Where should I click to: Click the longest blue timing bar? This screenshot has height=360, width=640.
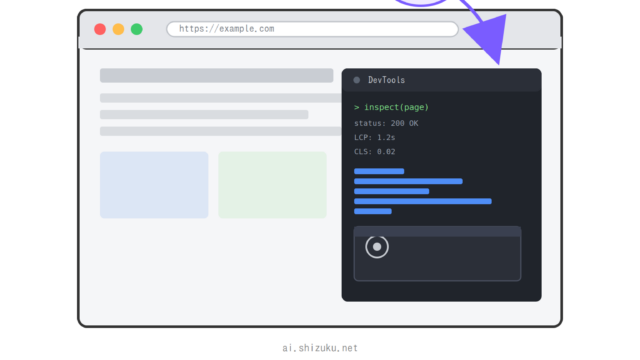coord(423,201)
